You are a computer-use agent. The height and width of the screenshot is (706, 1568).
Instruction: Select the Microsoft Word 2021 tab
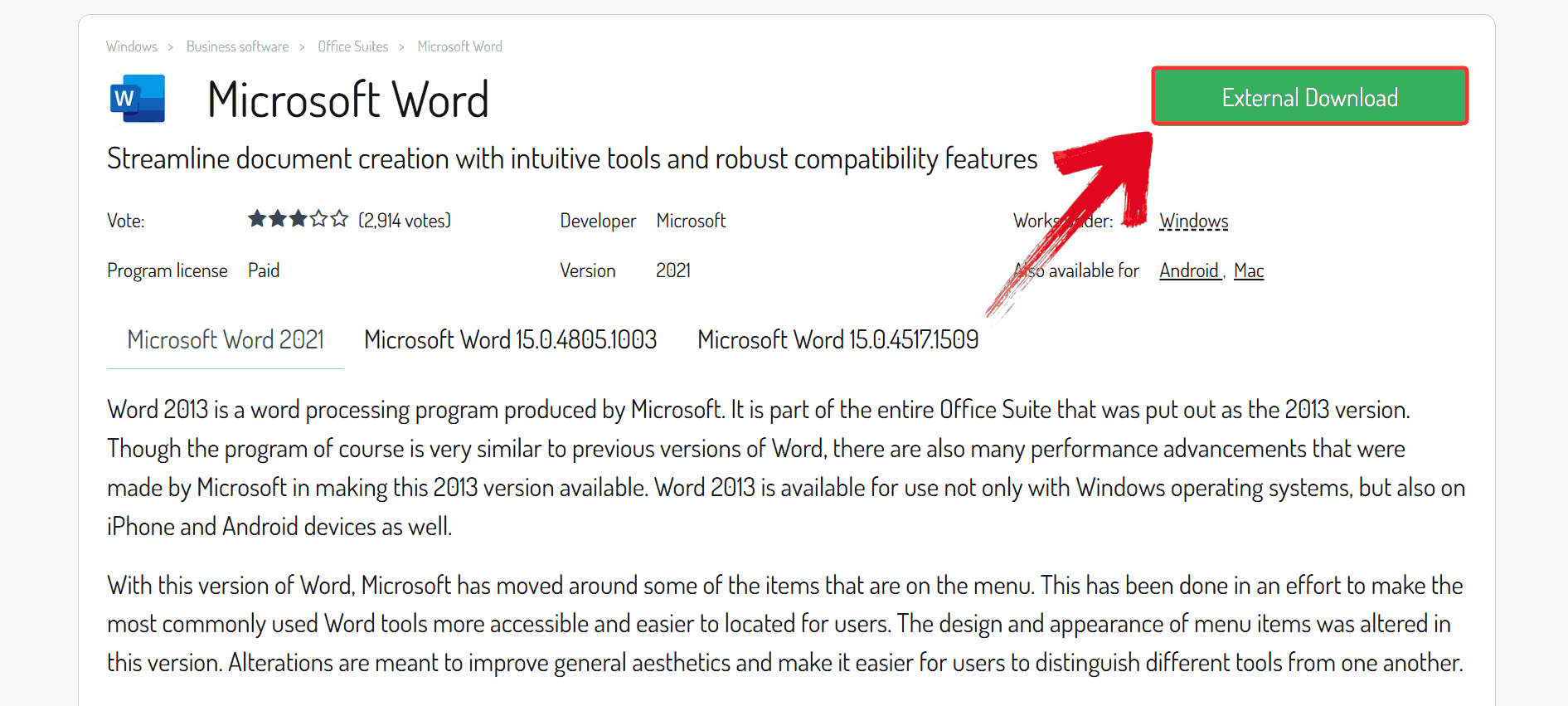click(226, 340)
